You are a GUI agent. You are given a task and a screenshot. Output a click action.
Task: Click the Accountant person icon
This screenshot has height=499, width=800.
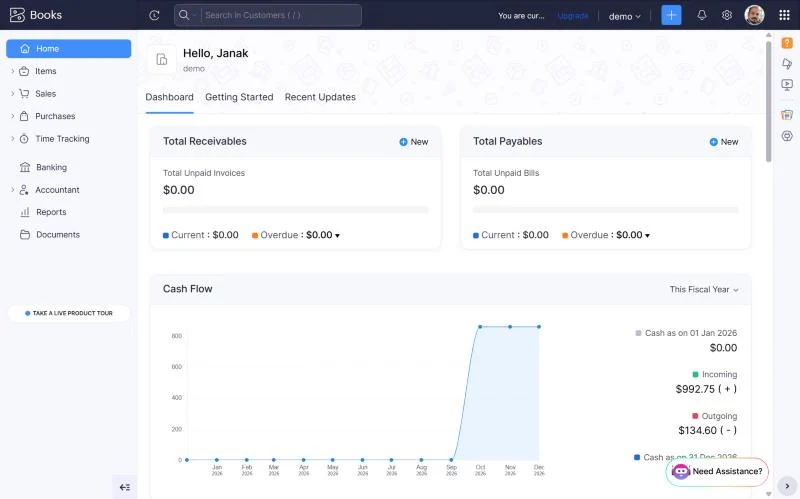coord(24,190)
